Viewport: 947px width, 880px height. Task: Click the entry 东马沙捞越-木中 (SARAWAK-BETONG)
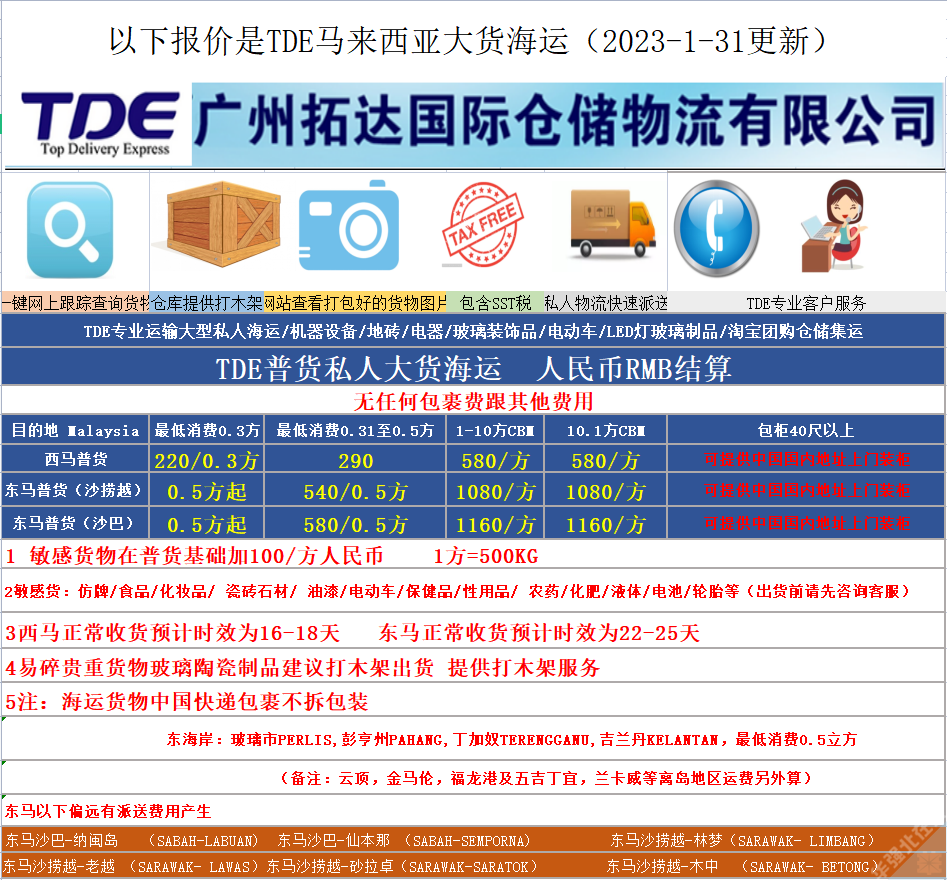tap(742, 867)
